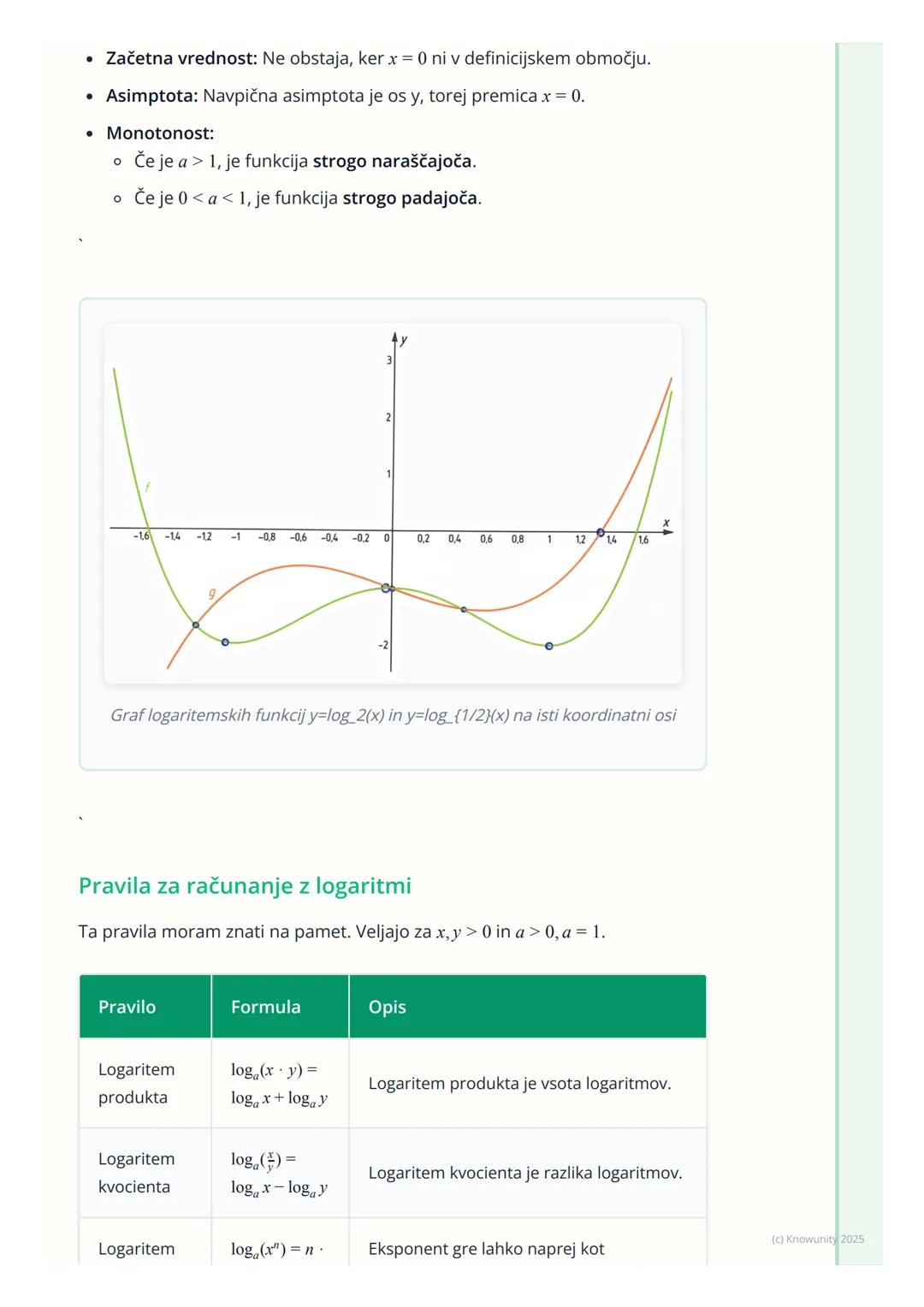The height and width of the screenshot is (1307, 924).
Task: Click the curves' intersection point near x=-1.2
Action: (196, 625)
